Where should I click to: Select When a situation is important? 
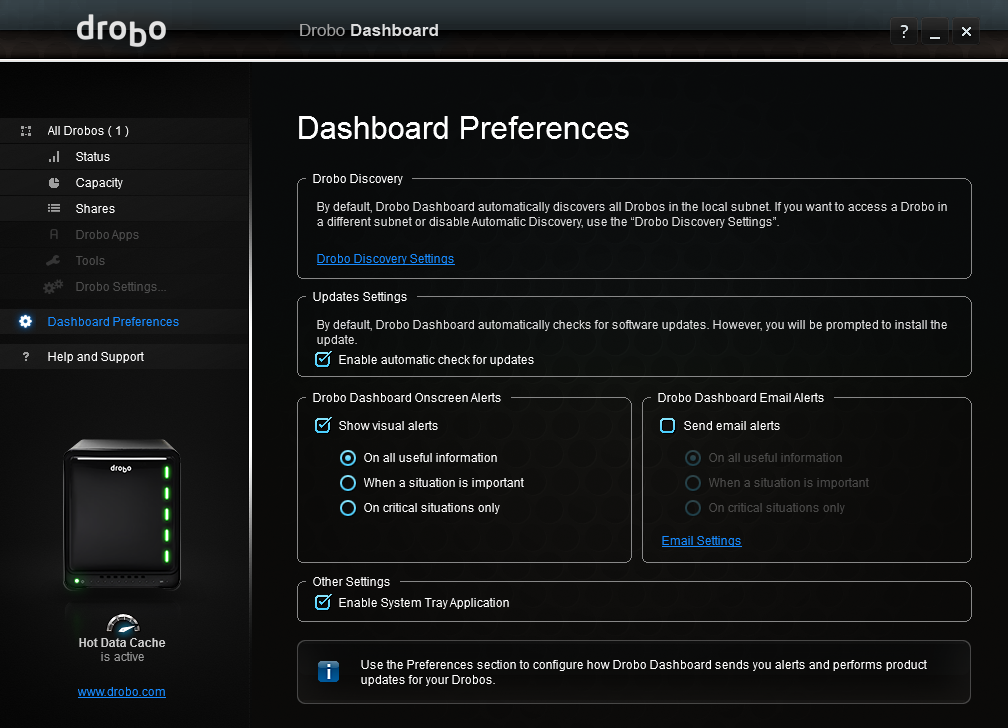pyautogui.click(x=348, y=483)
